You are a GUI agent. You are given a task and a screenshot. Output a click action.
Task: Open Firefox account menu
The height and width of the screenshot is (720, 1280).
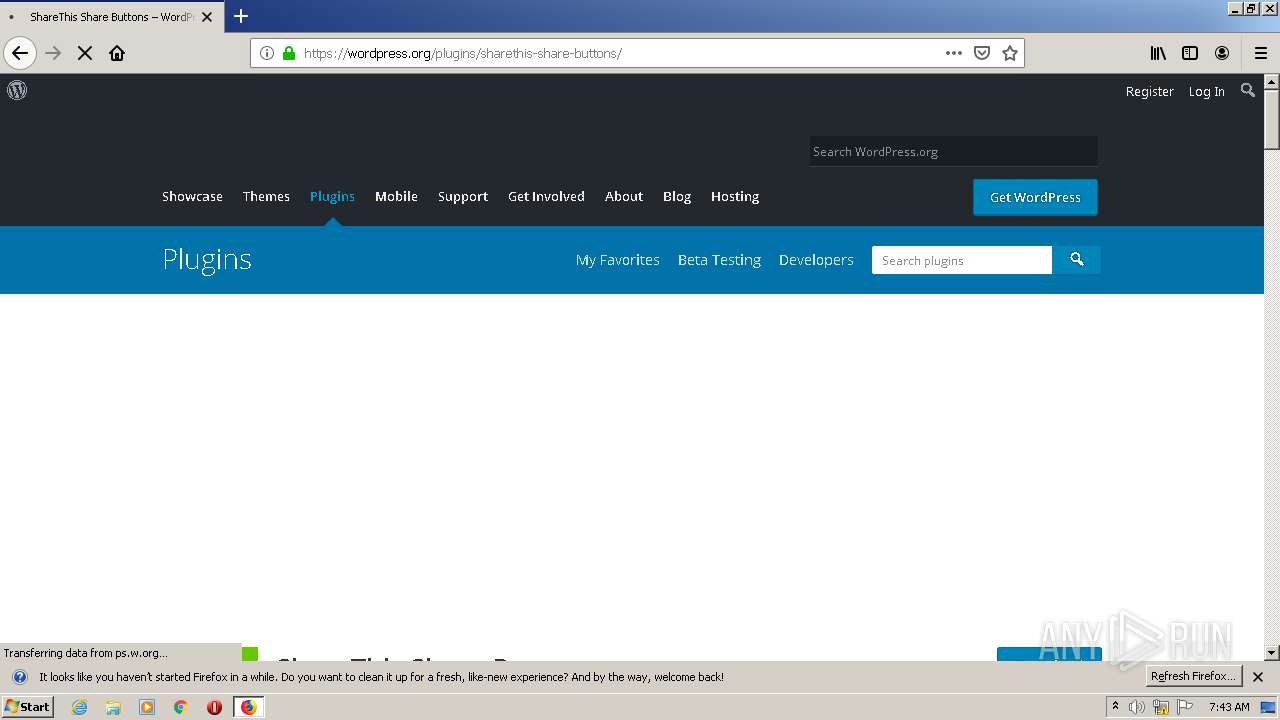pyautogui.click(x=1222, y=53)
